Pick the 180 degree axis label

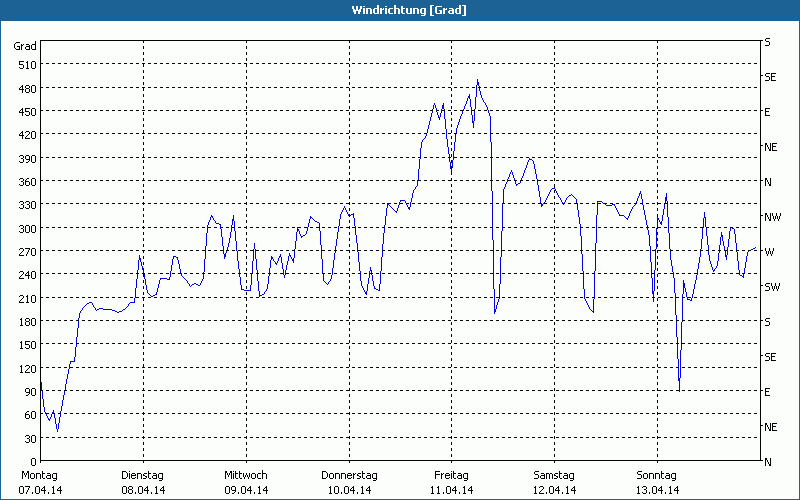coord(28,322)
